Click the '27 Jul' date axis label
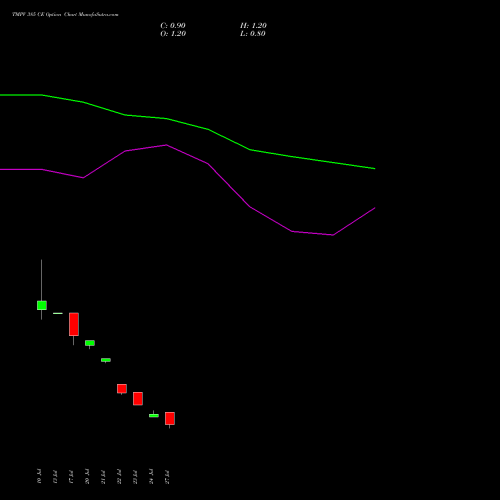500x500 pixels. click(167, 477)
